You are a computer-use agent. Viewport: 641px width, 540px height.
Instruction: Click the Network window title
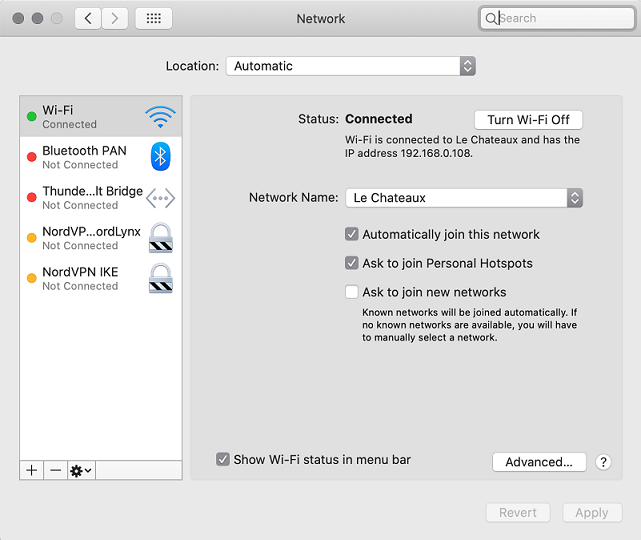point(321,19)
